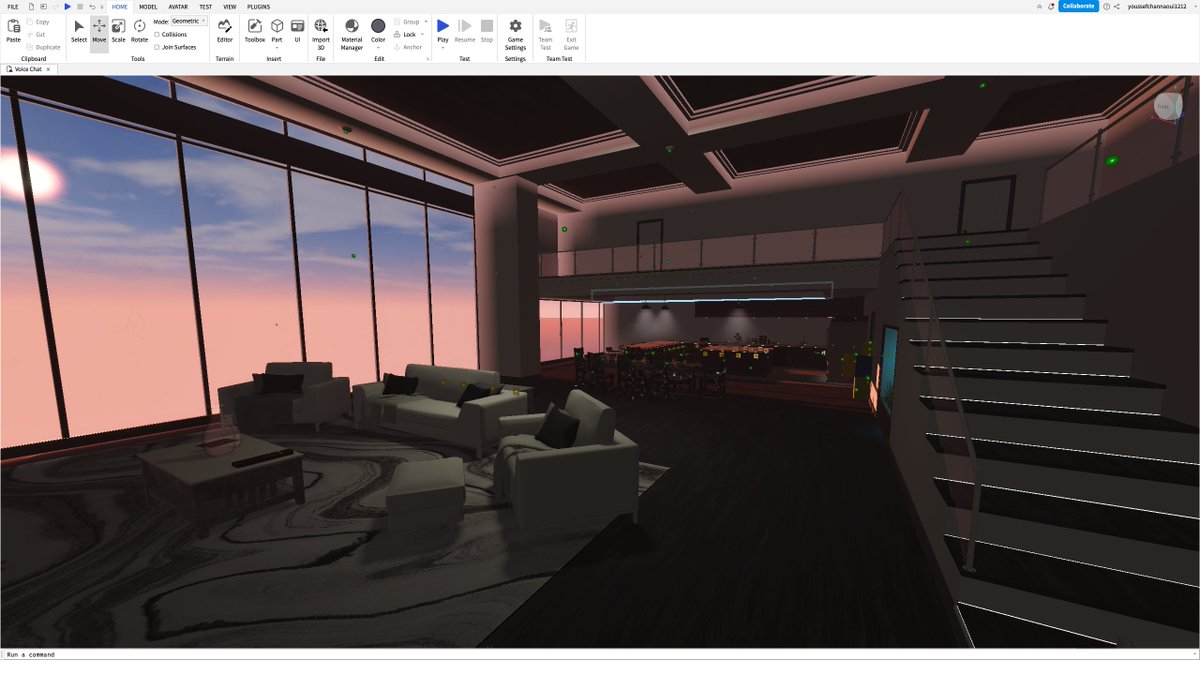The image size is (1200, 675).
Task: Click the undo arrow in the quick access bar
Action: 91,7
